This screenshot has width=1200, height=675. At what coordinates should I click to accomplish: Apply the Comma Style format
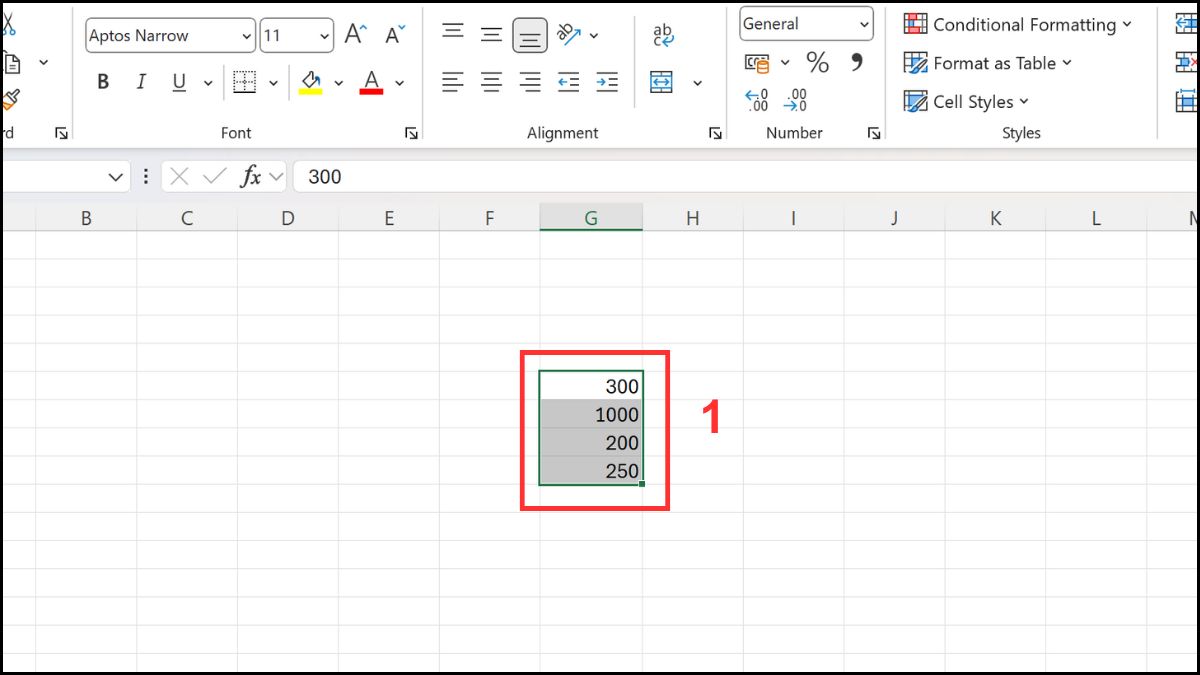(855, 63)
